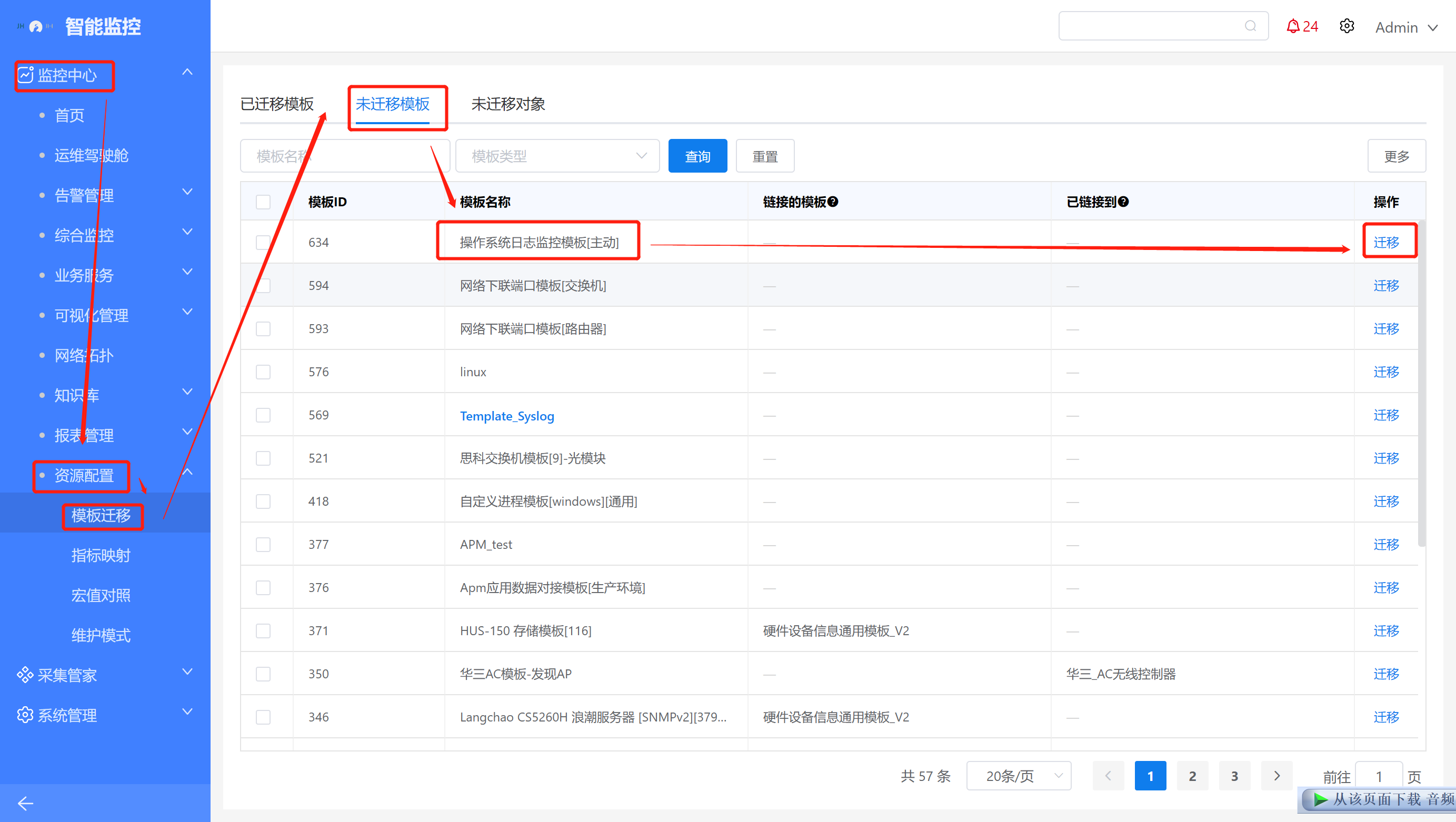Open 运维驾驶舱 in the sidebar
The image size is (1456, 822).
tap(92, 155)
